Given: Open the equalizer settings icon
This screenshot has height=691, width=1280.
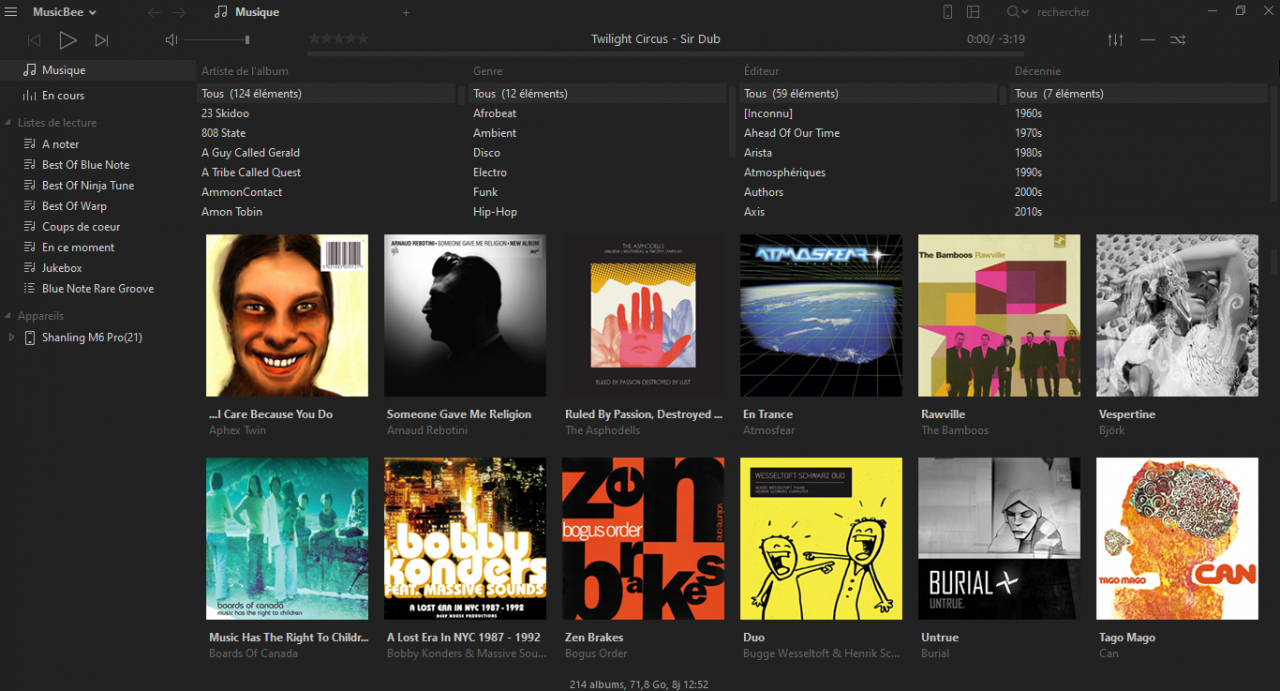Looking at the screenshot, I should pos(1115,40).
